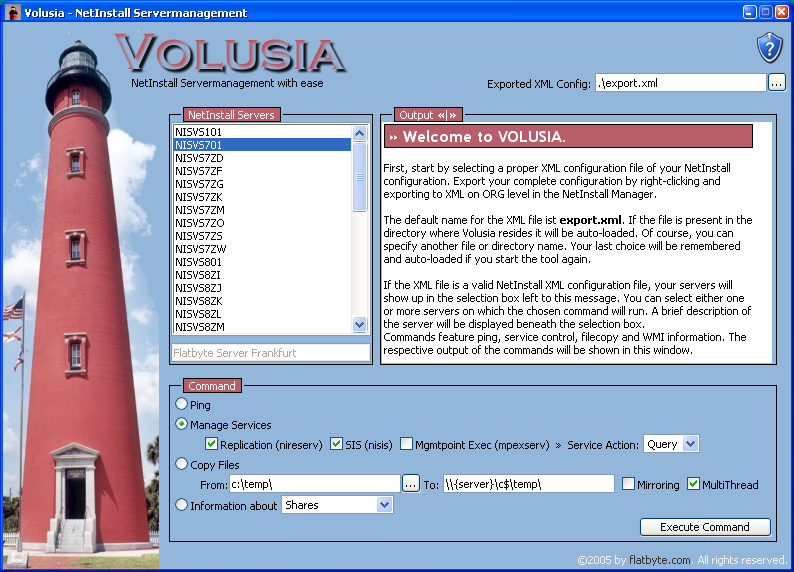Screen dimensions: 794x572
Task: Click the Output «|» panel toggle label
Action: click(x=428, y=115)
